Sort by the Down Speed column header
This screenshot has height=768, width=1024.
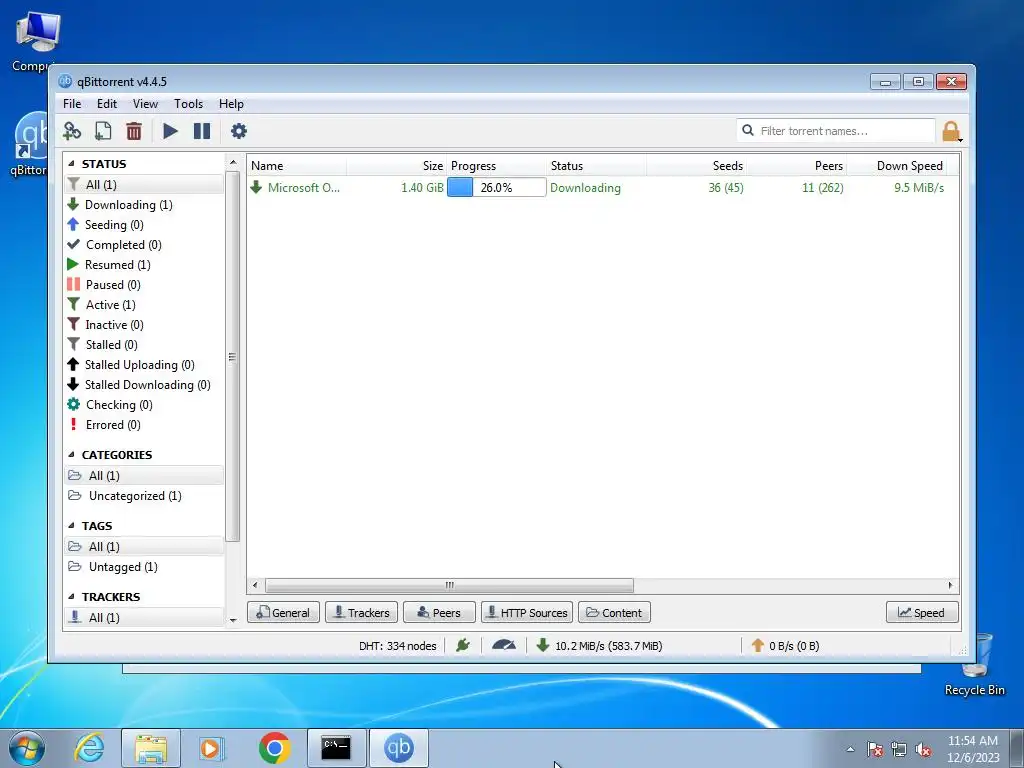[x=897, y=166]
